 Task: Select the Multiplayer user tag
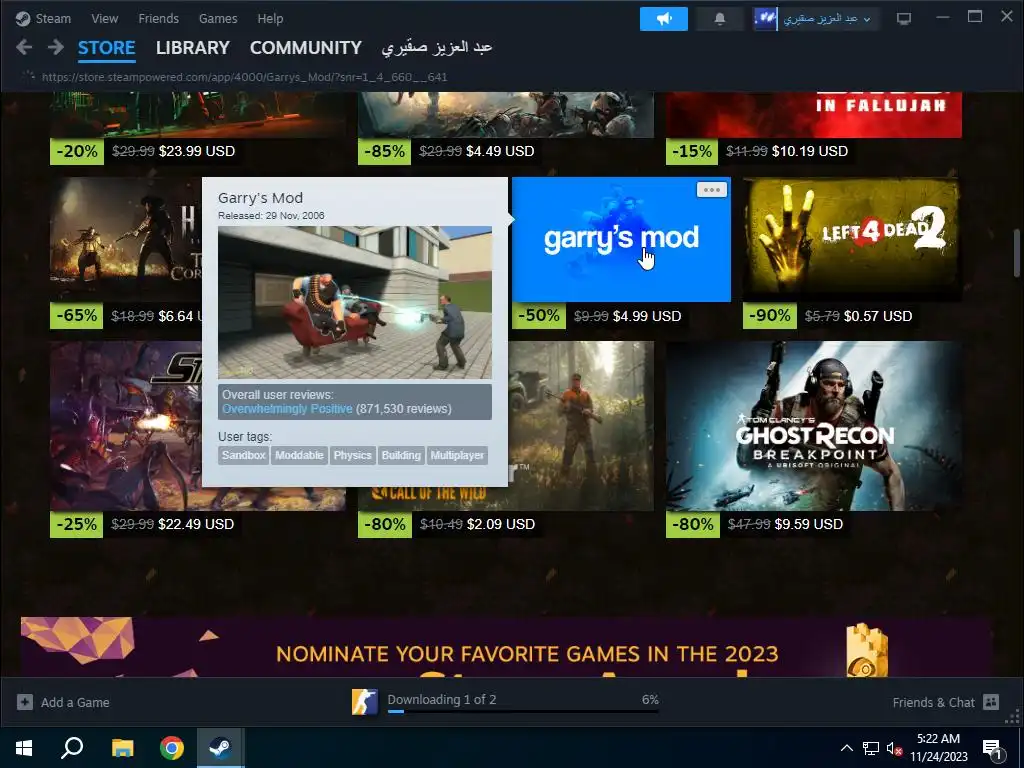[457, 455]
